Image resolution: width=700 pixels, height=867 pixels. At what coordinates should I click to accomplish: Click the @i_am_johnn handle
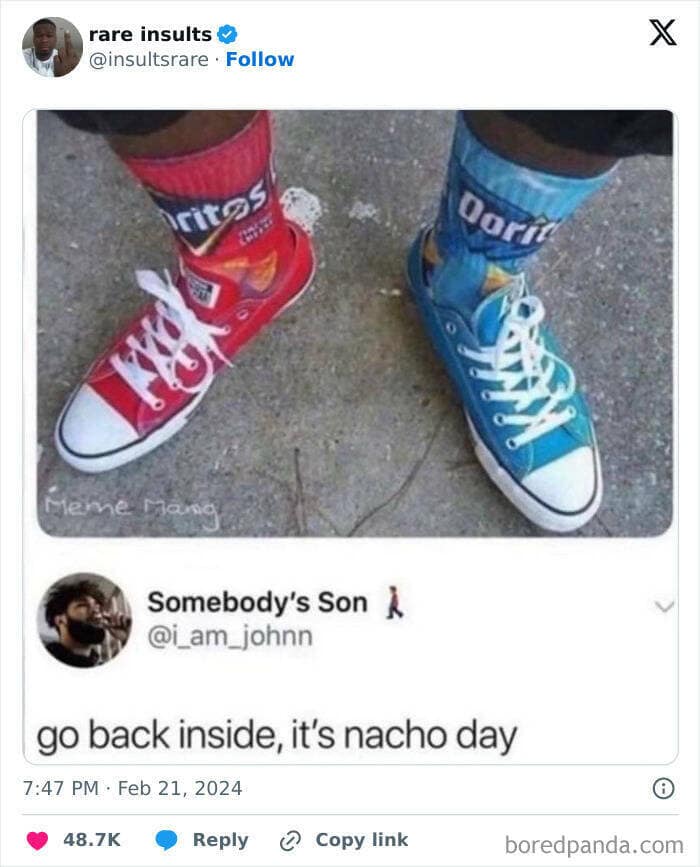pyautogui.click(x=229, y=636)
